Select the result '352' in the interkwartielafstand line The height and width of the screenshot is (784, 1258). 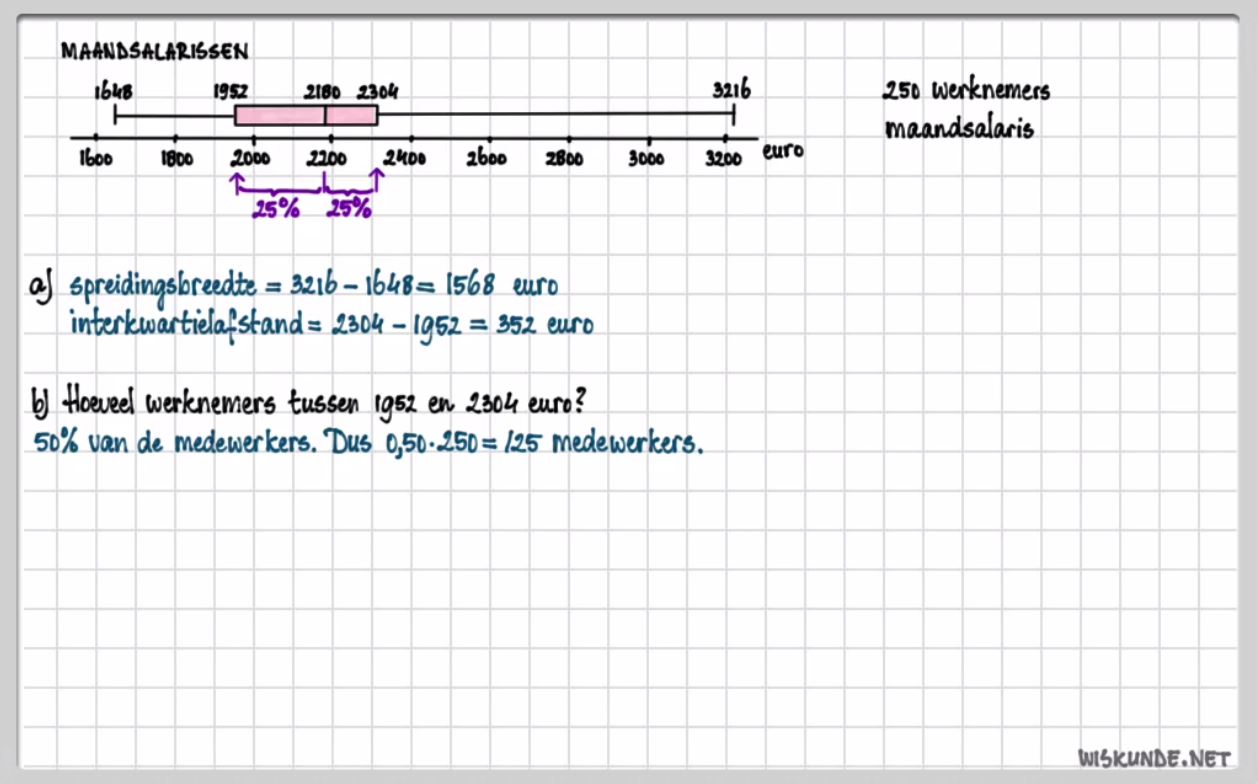pos(517,326)
